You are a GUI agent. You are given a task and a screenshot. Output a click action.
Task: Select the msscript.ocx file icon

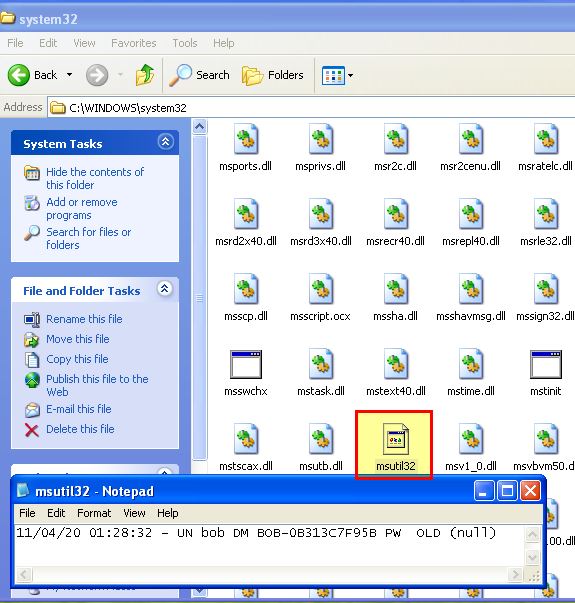point(321,289)
